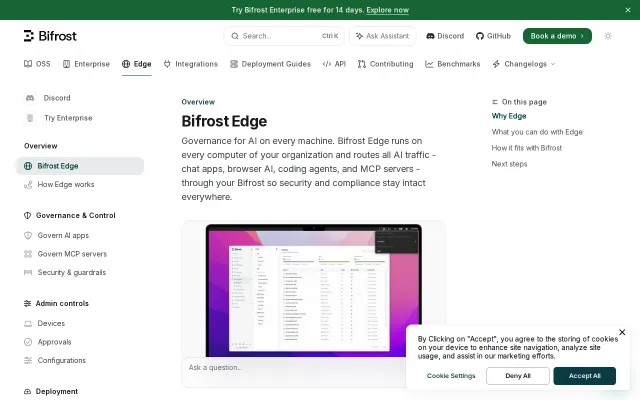Go to the API tab
This screenshot has width=640, height=400.
point(334,64)
